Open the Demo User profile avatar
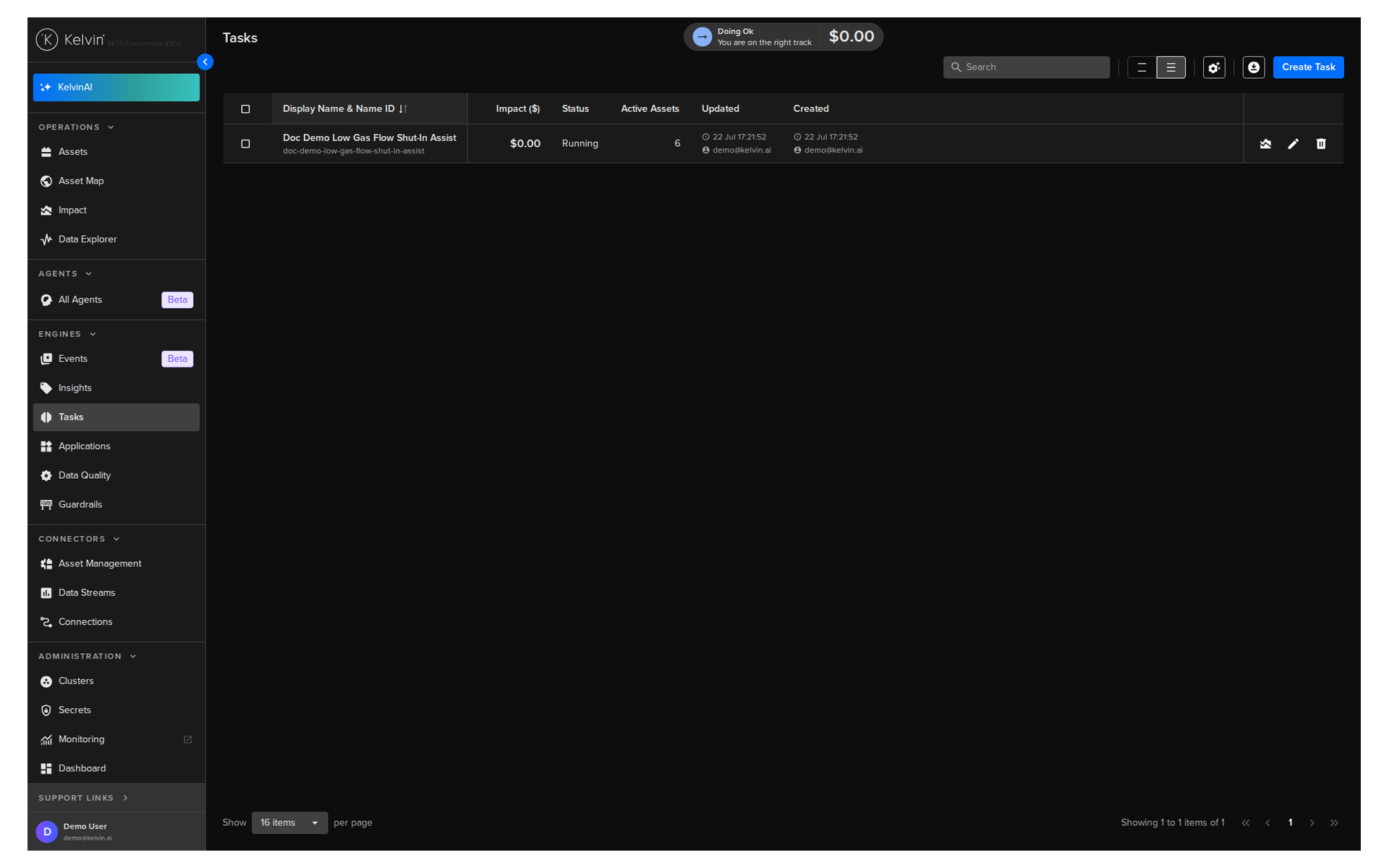The width and height of the screenshot is (1389, 868). coord(47,832)
